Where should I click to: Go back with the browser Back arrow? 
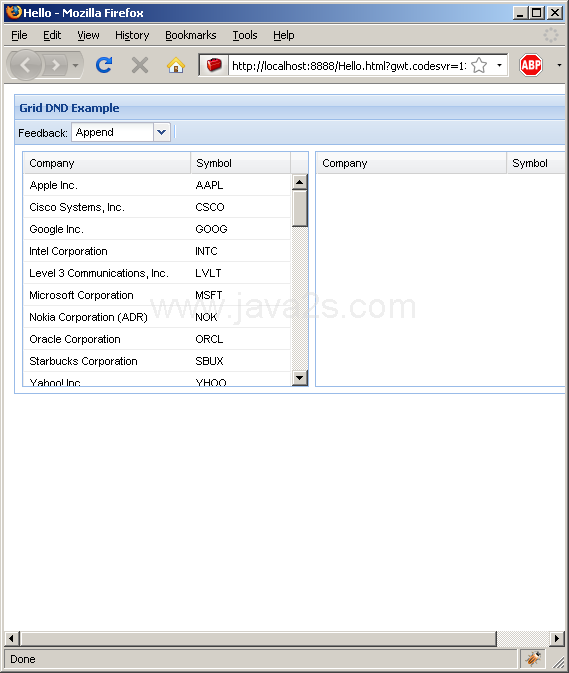click(x=25, y=65)
